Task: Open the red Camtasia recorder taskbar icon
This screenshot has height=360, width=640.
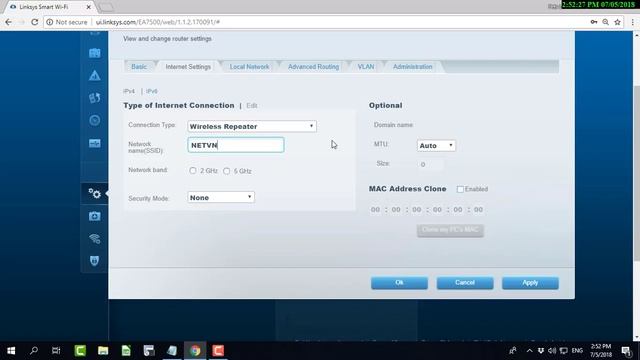Action: (x=218, y=351)
